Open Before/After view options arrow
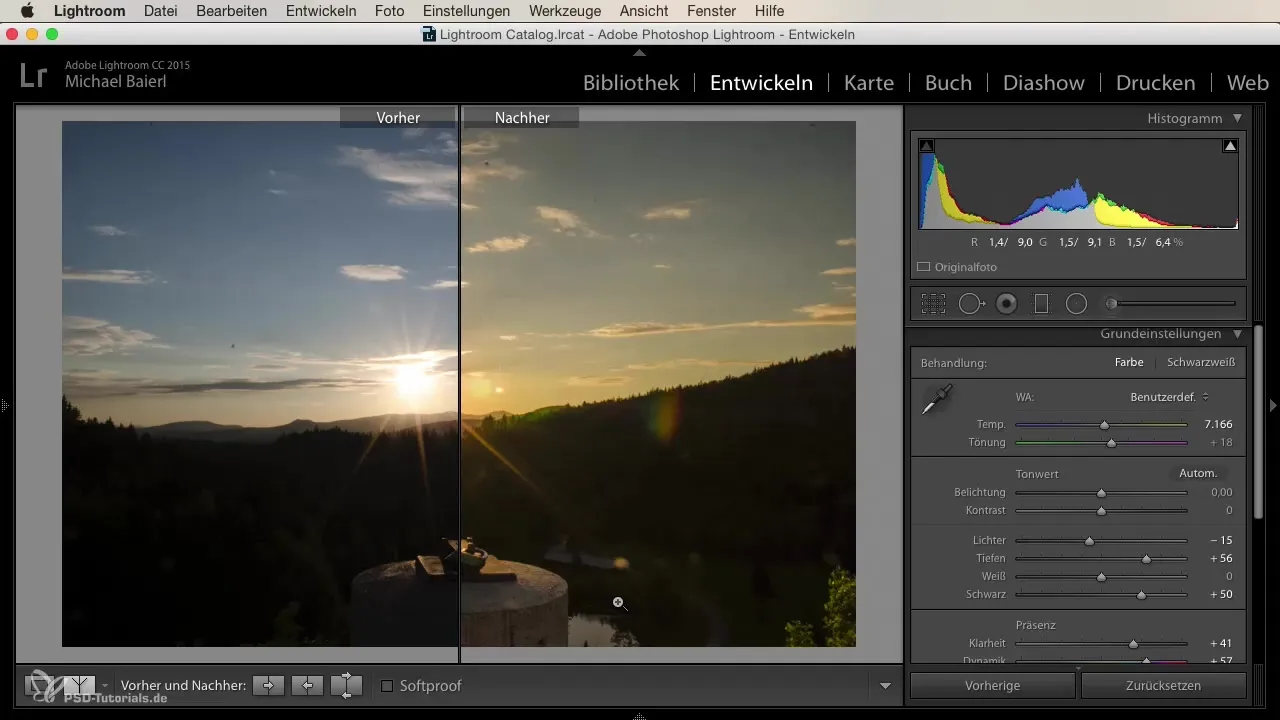1280x720 pixels. pos(105,686)
